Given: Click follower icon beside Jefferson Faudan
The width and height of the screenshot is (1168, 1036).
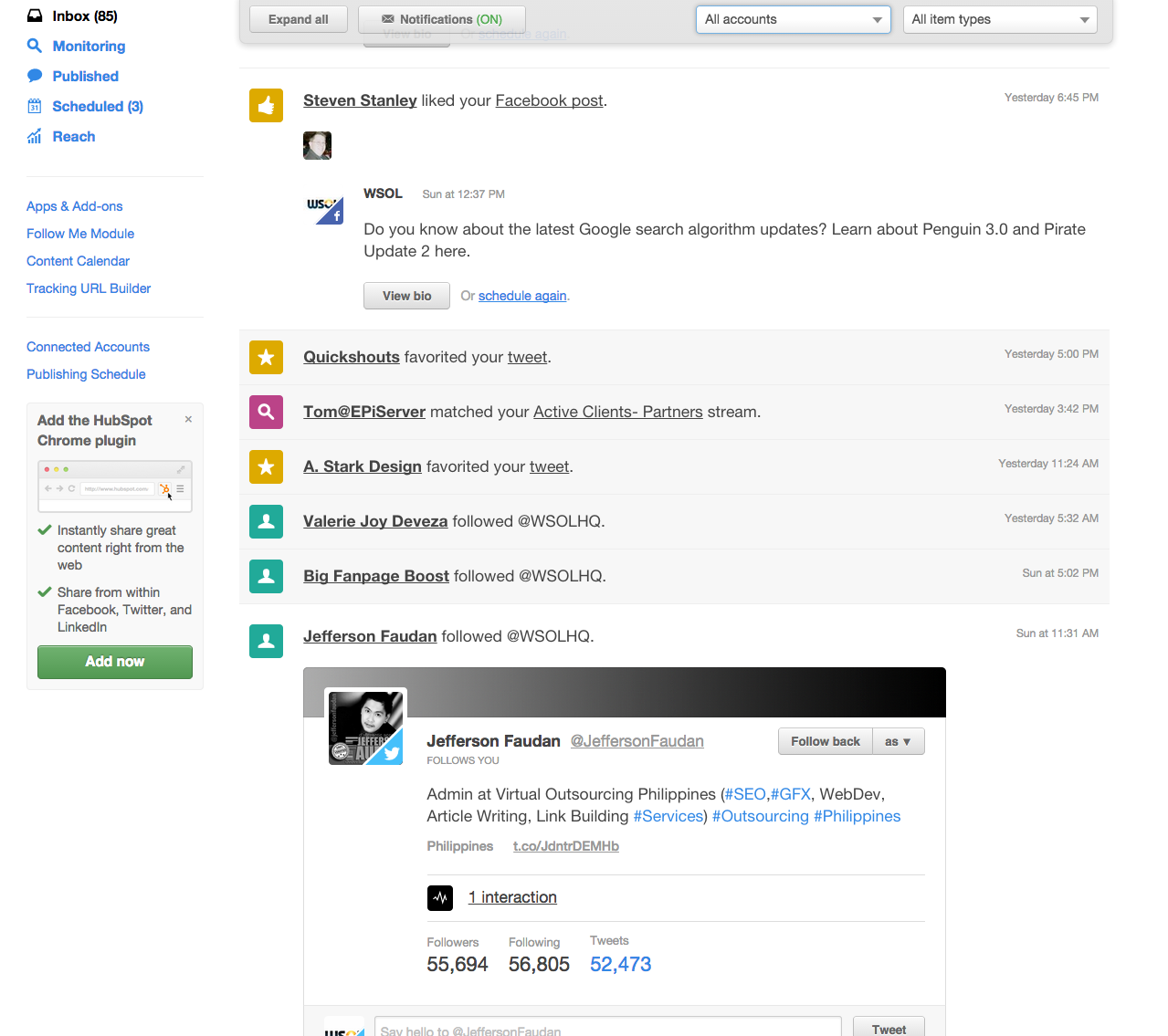Looking at the screenshot, I should tap(266, 641).
